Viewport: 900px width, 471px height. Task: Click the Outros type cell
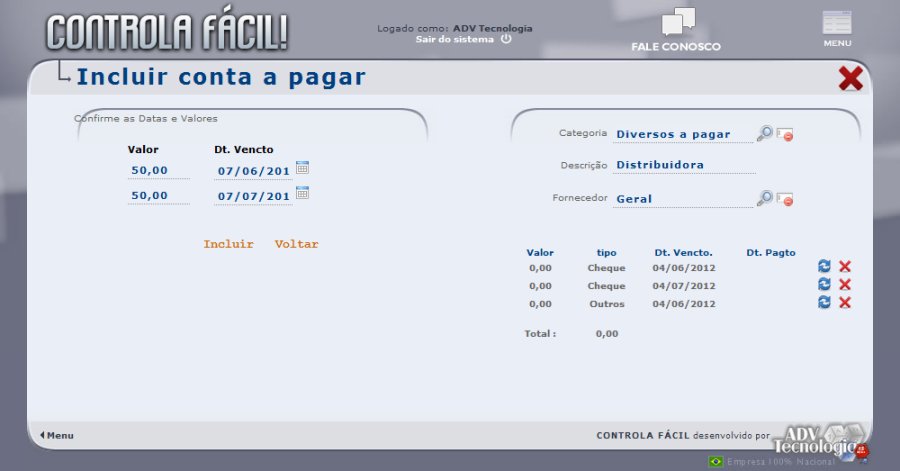click(x=607, y=304)
